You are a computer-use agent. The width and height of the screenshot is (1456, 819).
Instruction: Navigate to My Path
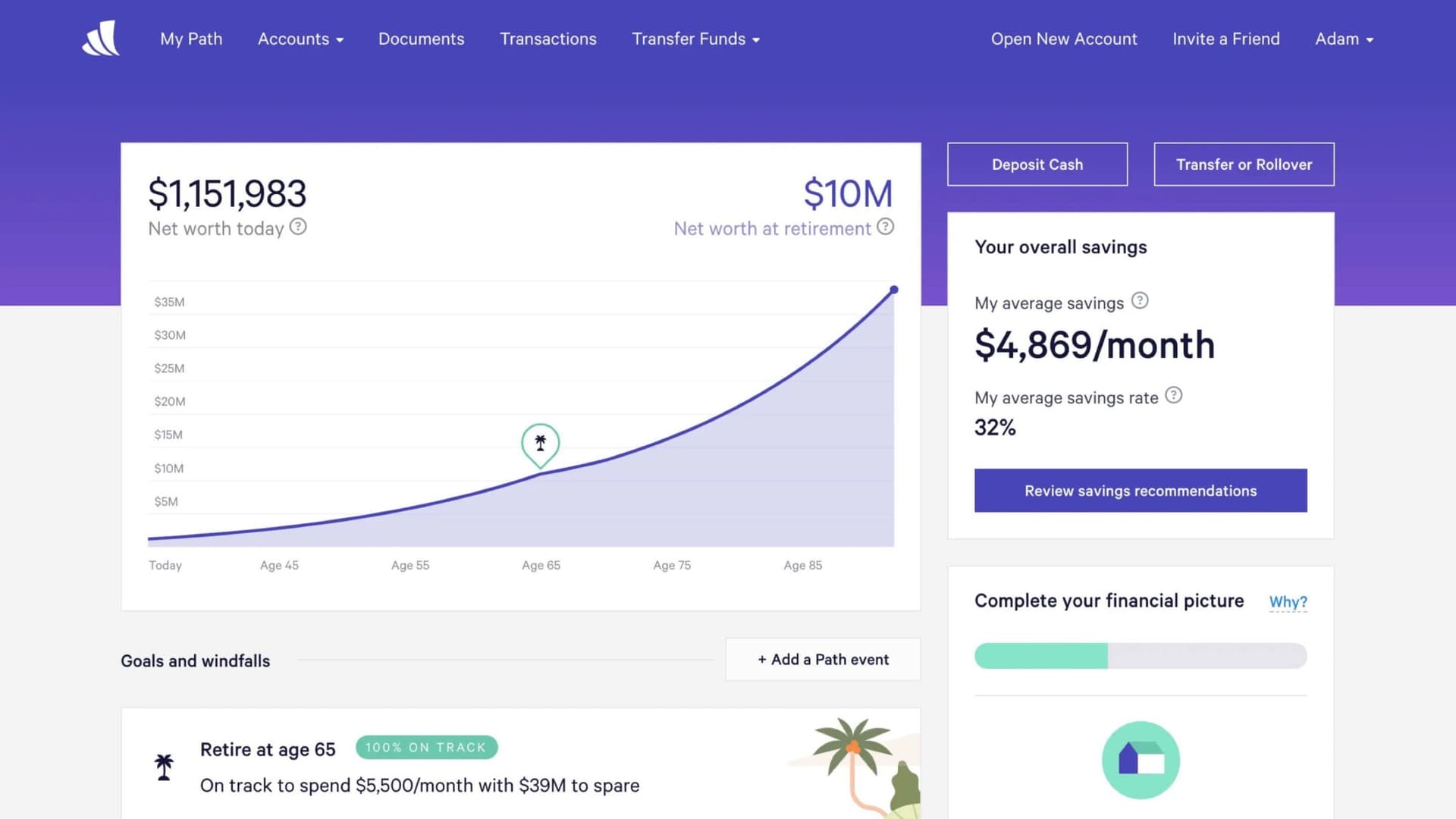coord(191,39)
